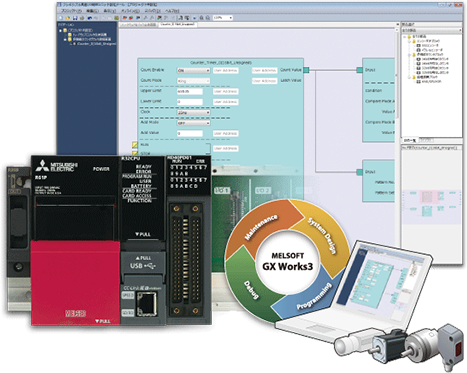Screen dimensions: 467x373
Task: Open the first menu in the menu bar
Action: (x=71, y=11)
